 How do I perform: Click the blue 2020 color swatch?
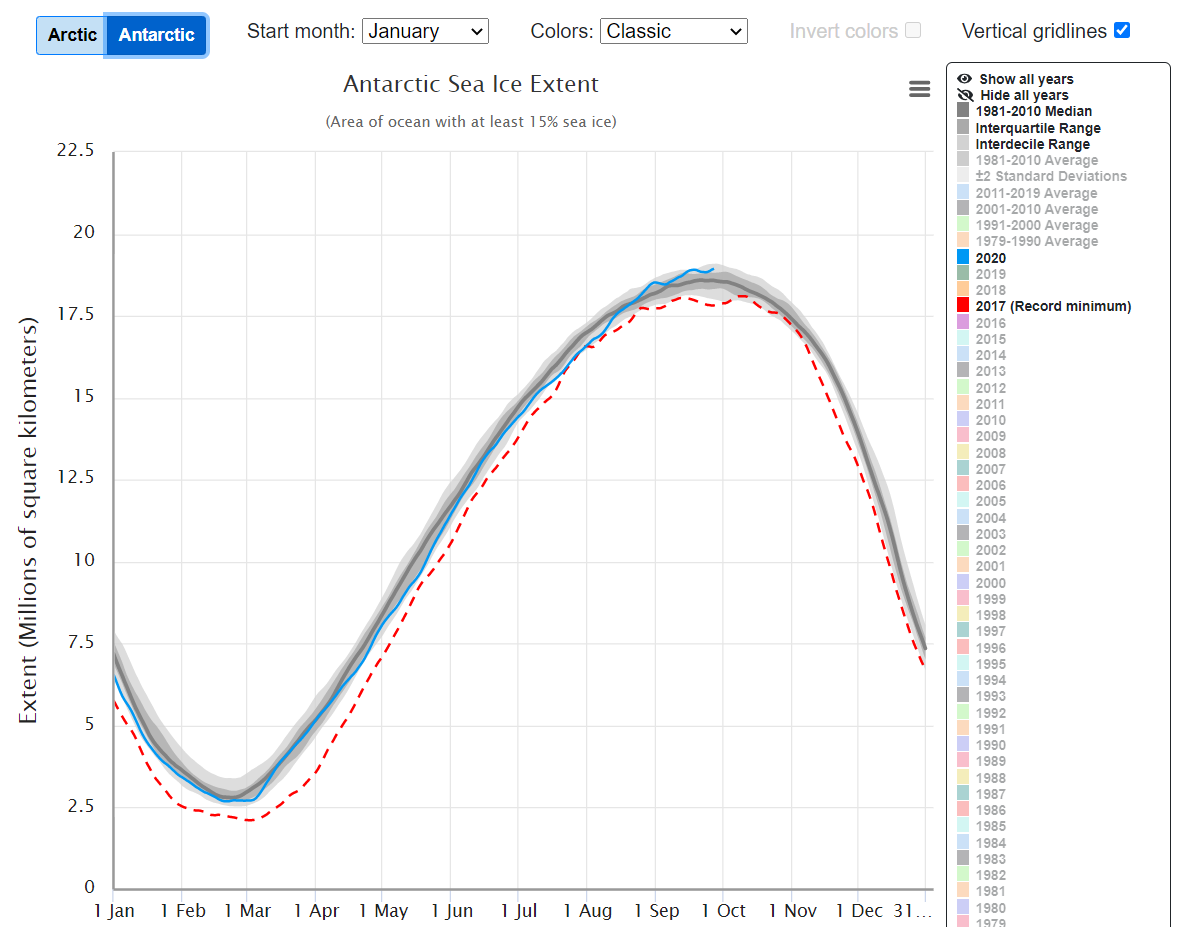(x=963, y=258)
